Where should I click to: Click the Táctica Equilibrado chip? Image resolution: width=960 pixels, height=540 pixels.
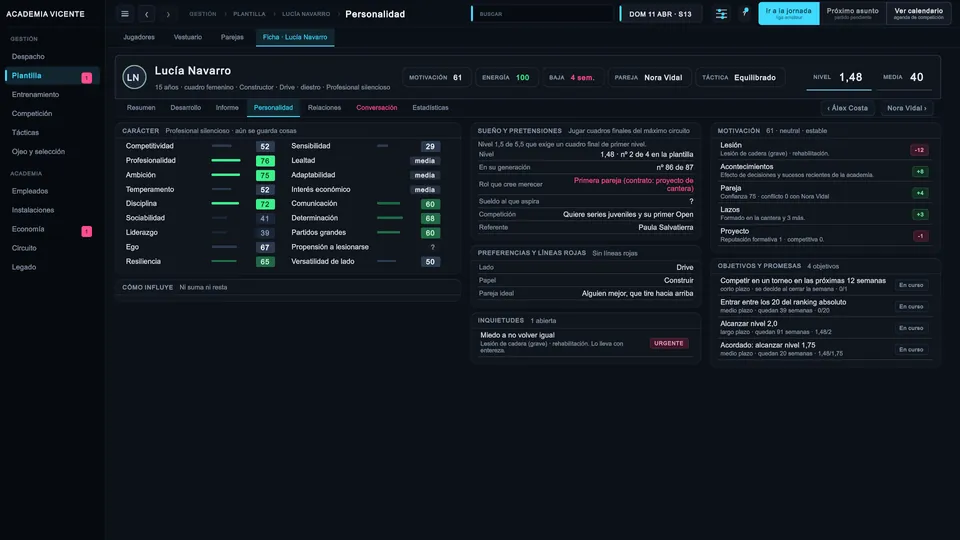[x=739, y=78]
